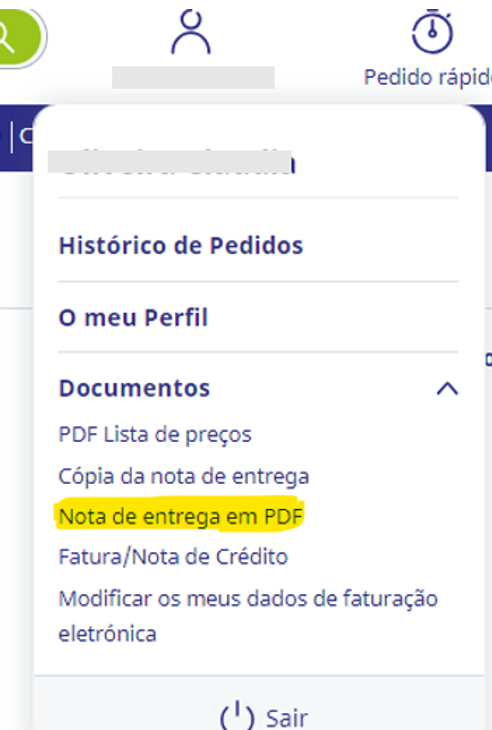The height and width of the screenshot is (730, 492).
Task: Open PDF Lista de preços
Action: click(x=155, y=435)
